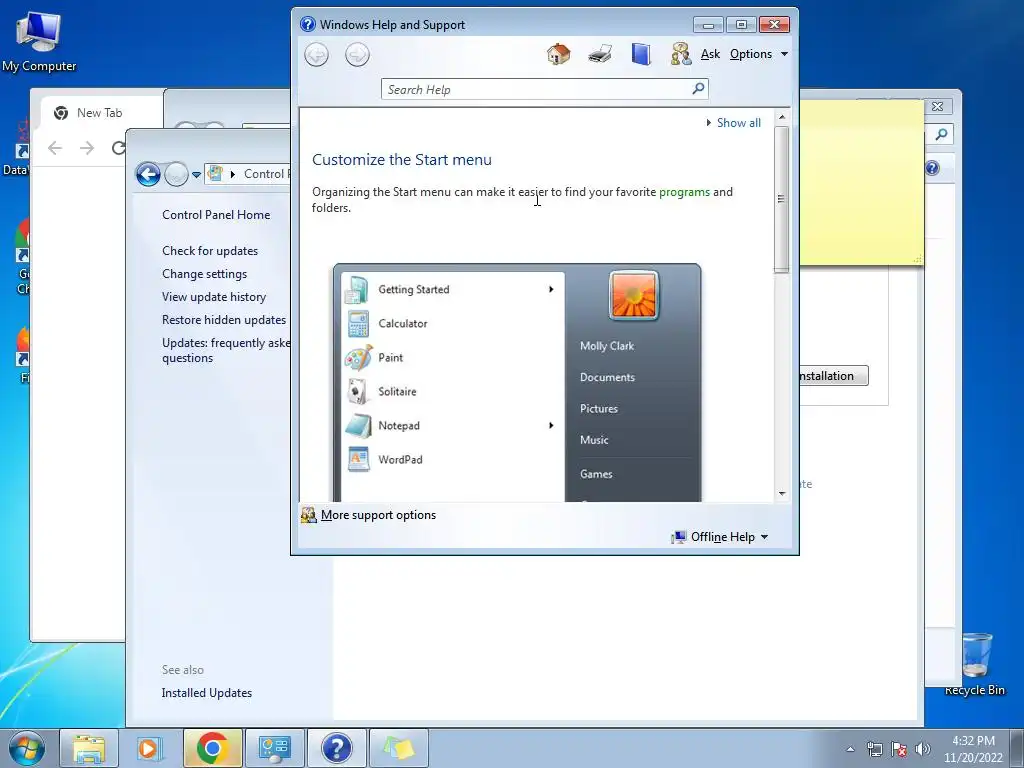Switch to Help and Support taskbar button
1024x768 pixels.
coord(336,748)
